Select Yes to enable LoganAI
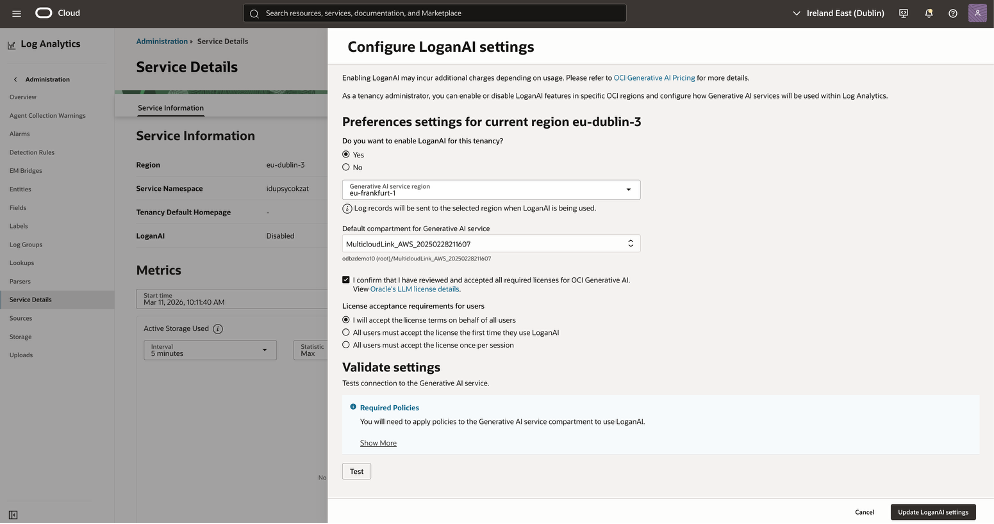 pyautogui.click(x=346, y=155)
